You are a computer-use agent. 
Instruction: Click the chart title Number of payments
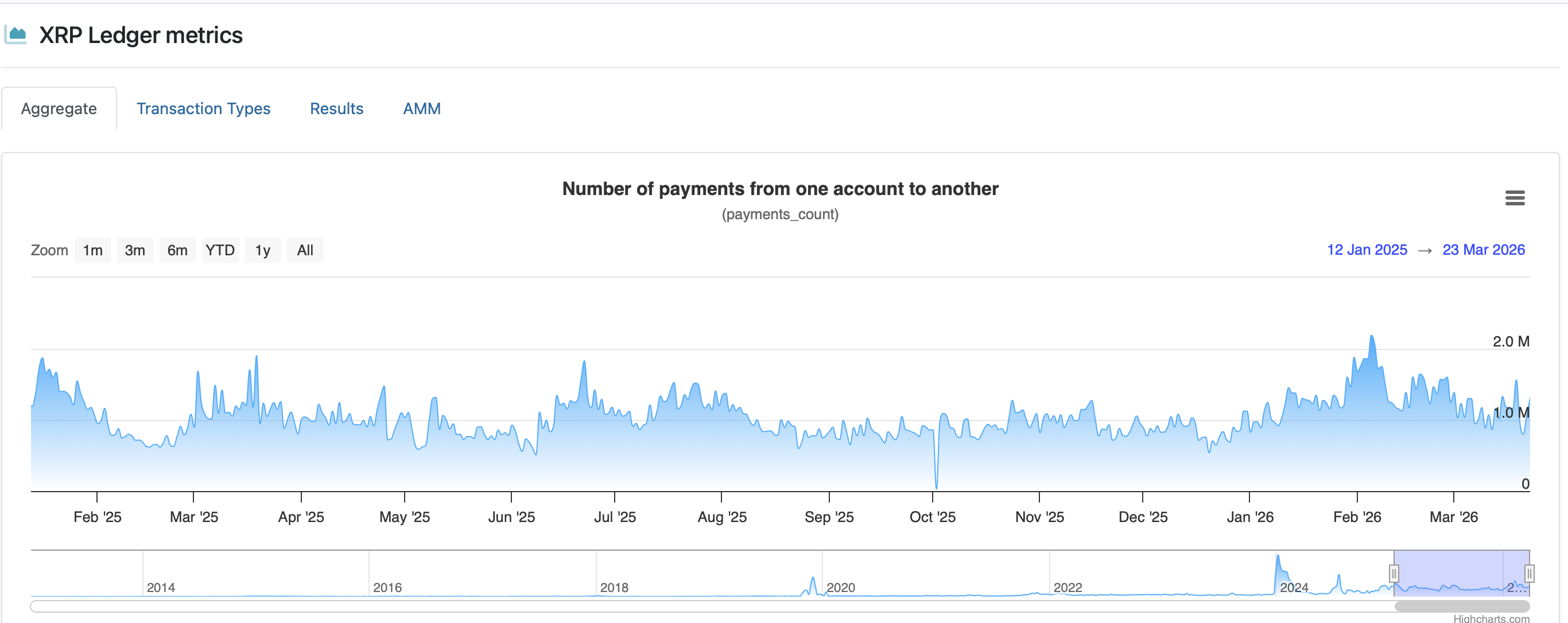(780, 189)
